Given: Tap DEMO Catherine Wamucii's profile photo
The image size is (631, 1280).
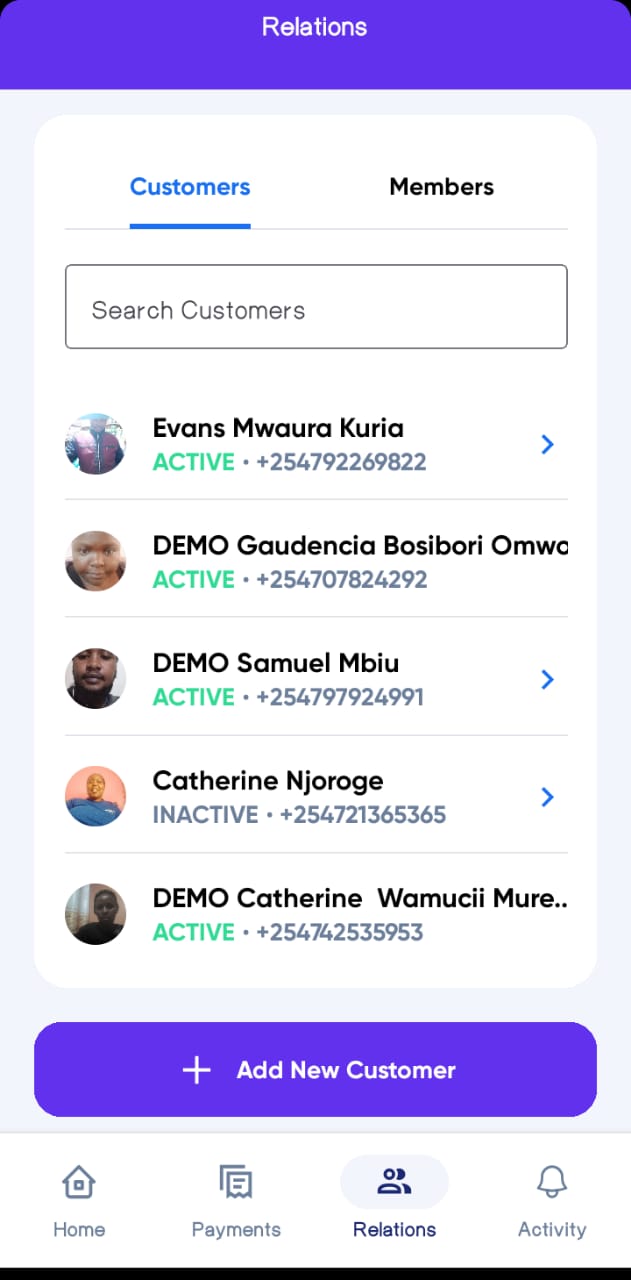Looking at the screenshot, I should (95, 914).
